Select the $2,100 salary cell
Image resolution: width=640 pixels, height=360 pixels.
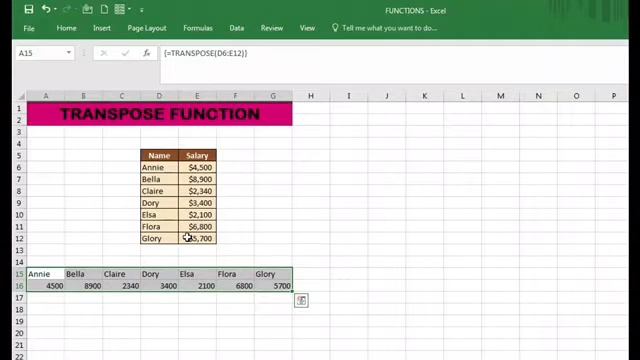[197, 215]
